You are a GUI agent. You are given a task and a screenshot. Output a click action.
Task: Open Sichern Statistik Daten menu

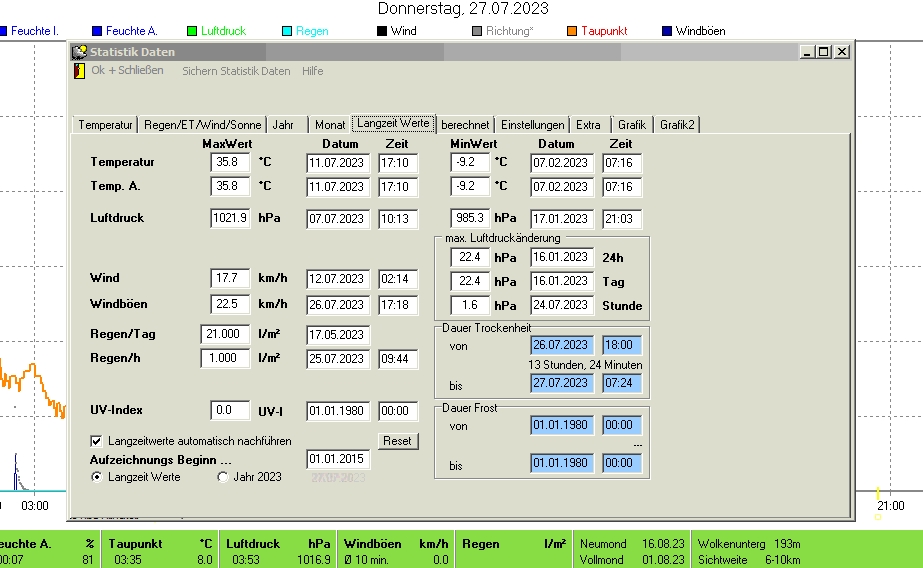point(236,71)
